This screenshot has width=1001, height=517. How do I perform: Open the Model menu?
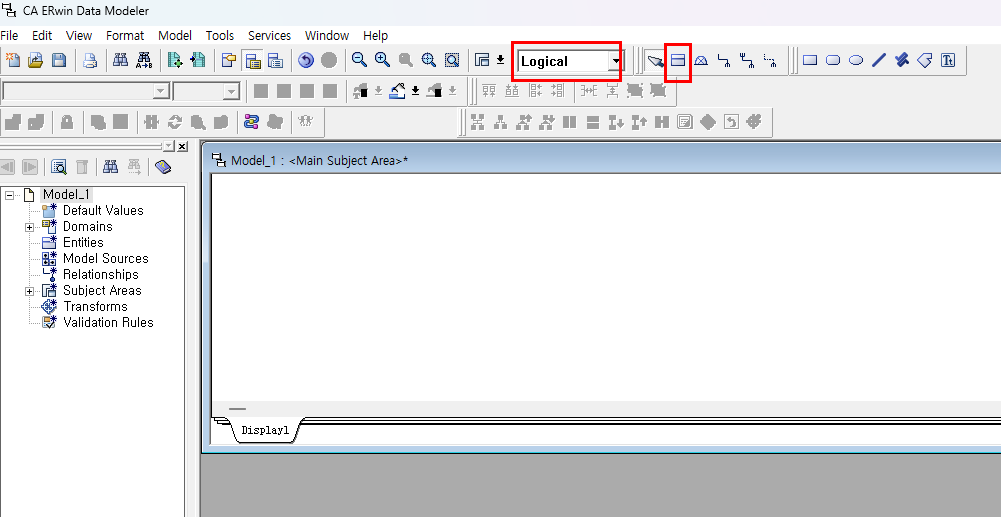[175, 36]
